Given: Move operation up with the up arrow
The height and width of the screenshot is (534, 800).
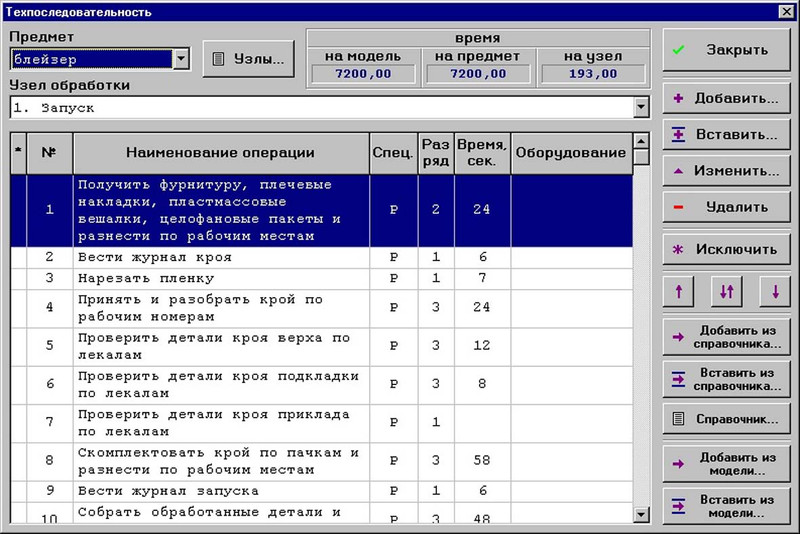Looking at the screenshot, I should pos(679,292).
